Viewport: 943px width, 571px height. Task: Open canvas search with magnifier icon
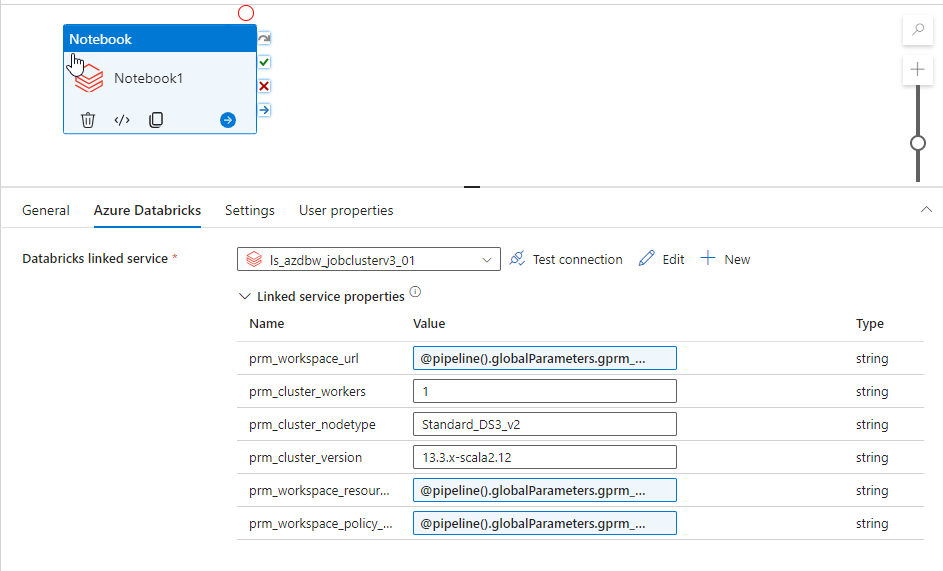(x=918, y=29)
